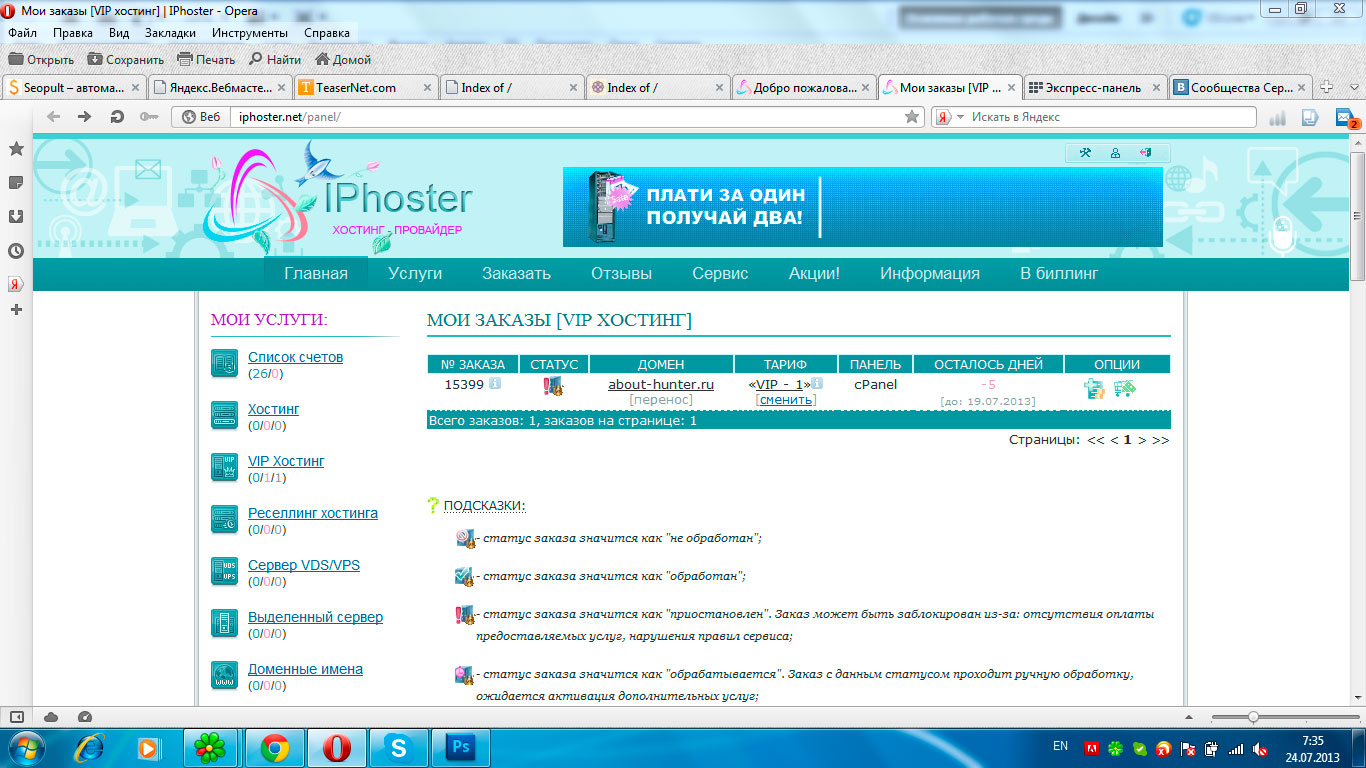Screen dimensions: 1366x768
Task: Click the logout door icon in header
Action: click(x=1145, y=153)
